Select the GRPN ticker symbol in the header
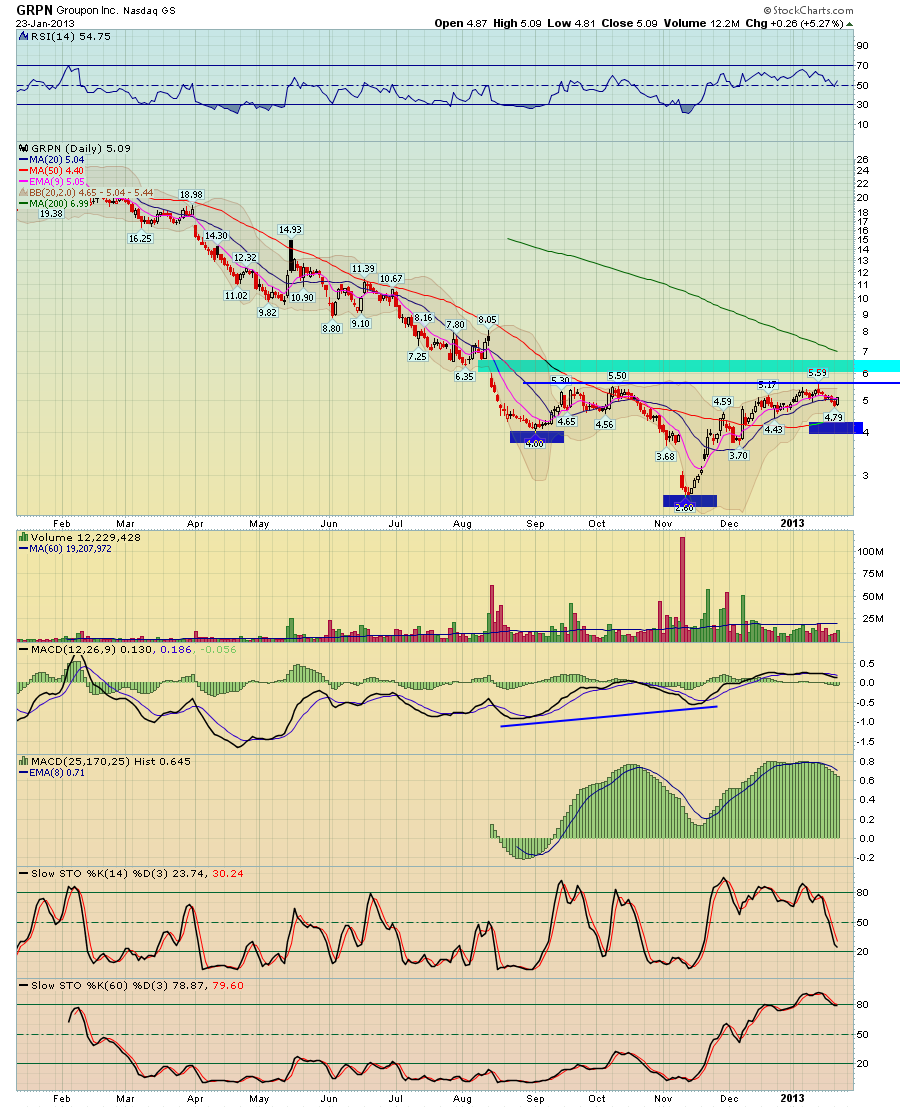This screenshot has height=1108, width=900. click(x=34, y=11)
